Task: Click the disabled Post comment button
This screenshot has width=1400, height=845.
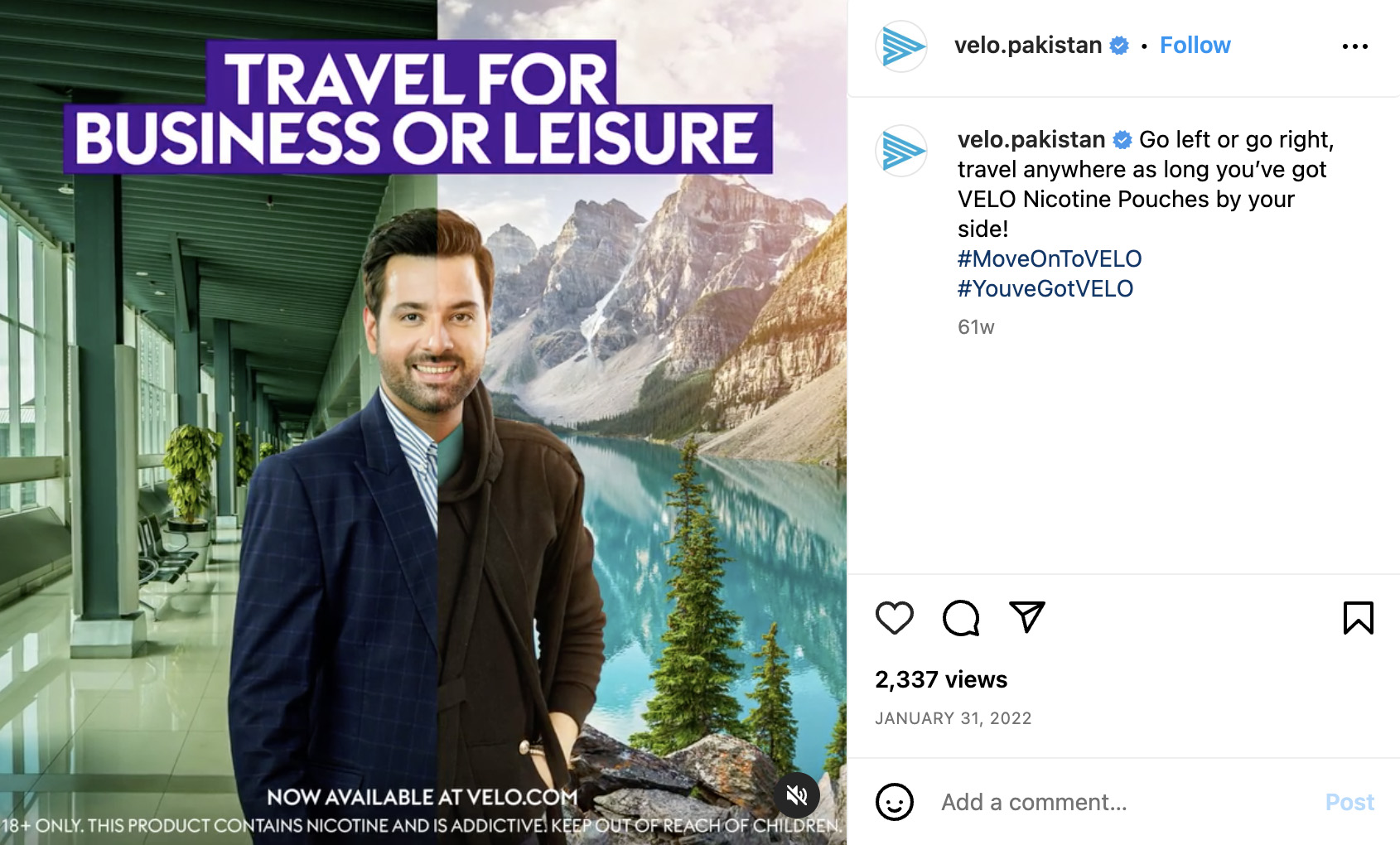Action: click(x=1349, y=802)
